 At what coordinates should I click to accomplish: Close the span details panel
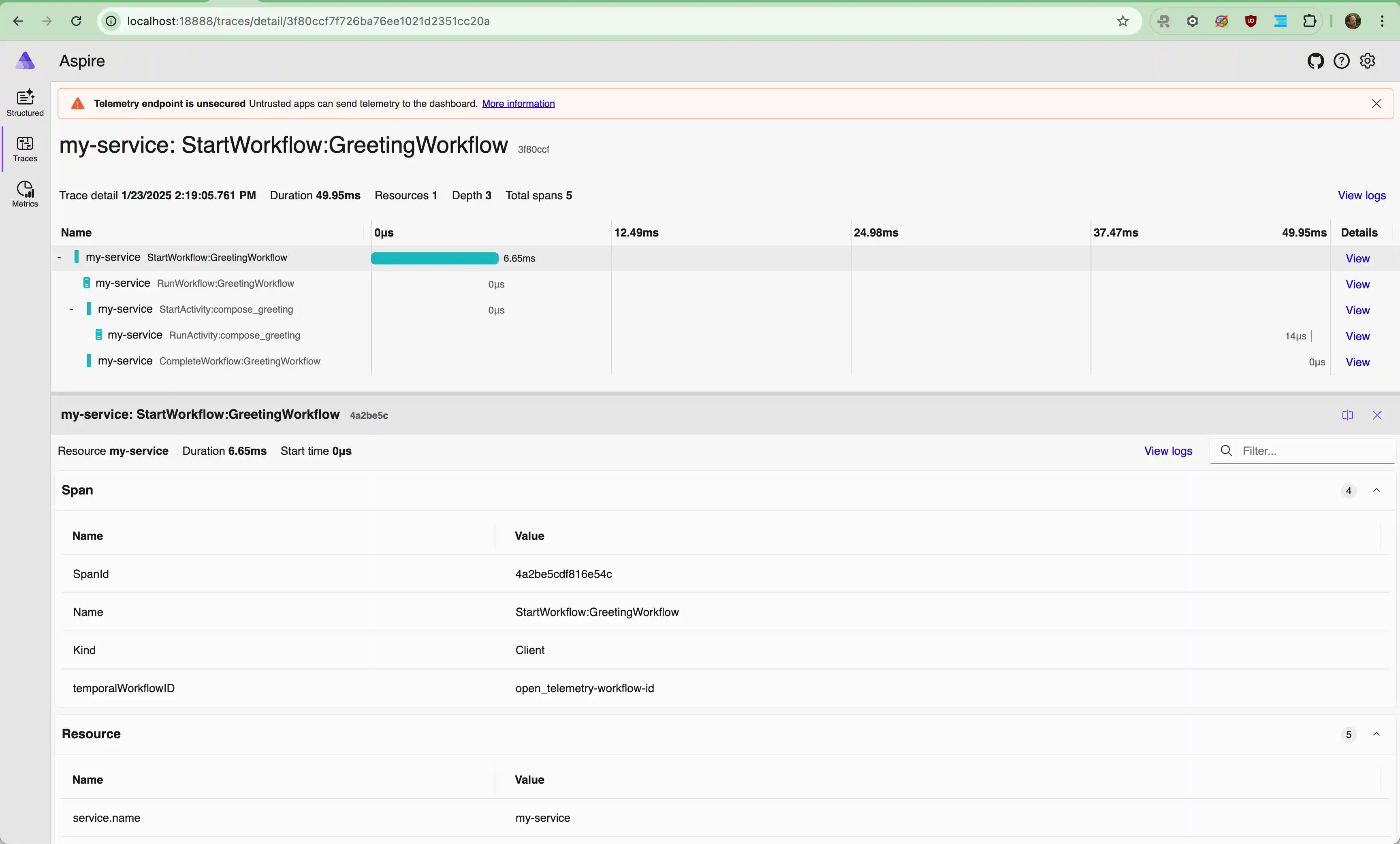pyautogui.click(x=1377, y=415)
